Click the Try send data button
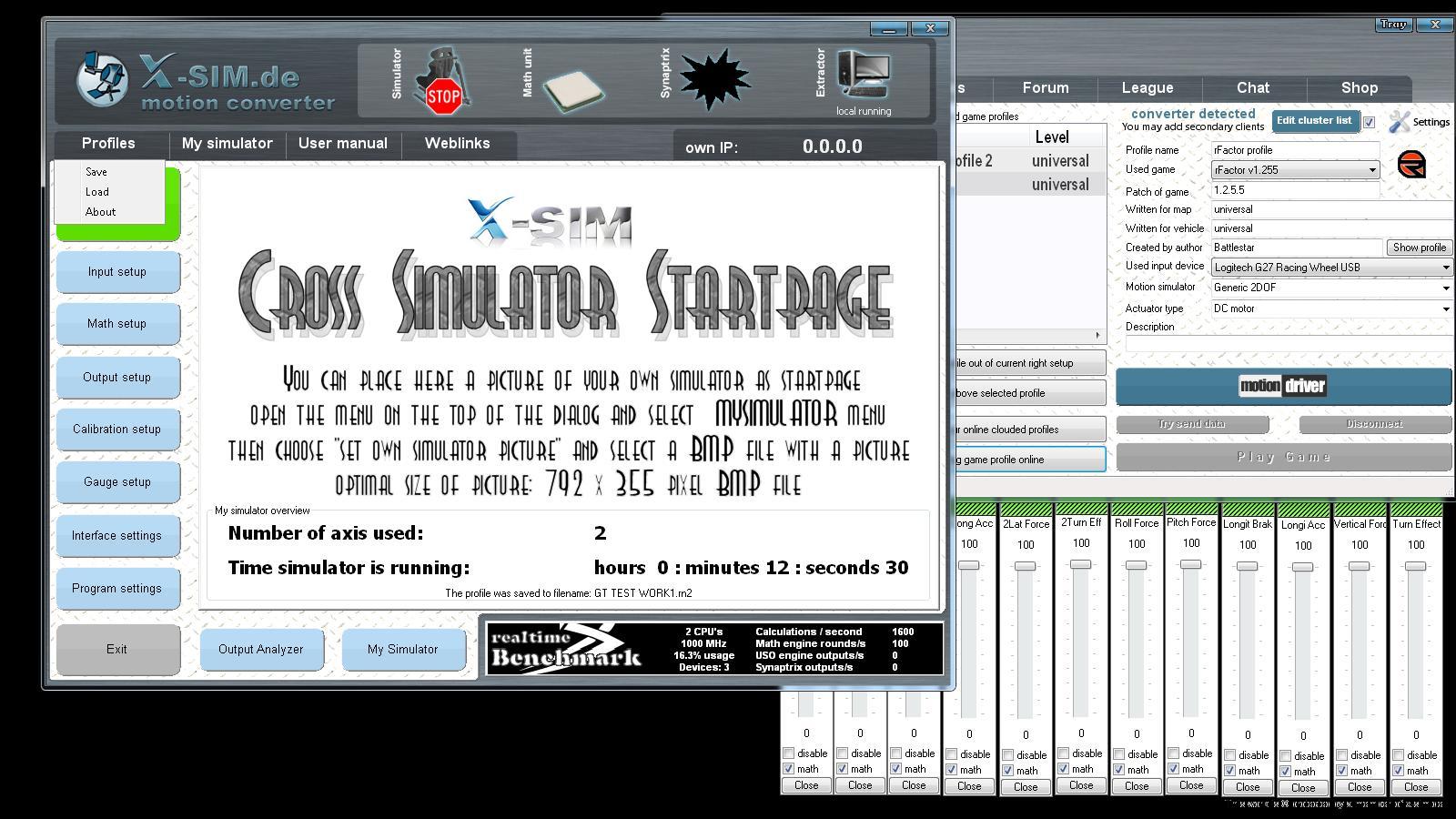The height and width of the screenshot is (819, 1456). (x=1192, y=424)
